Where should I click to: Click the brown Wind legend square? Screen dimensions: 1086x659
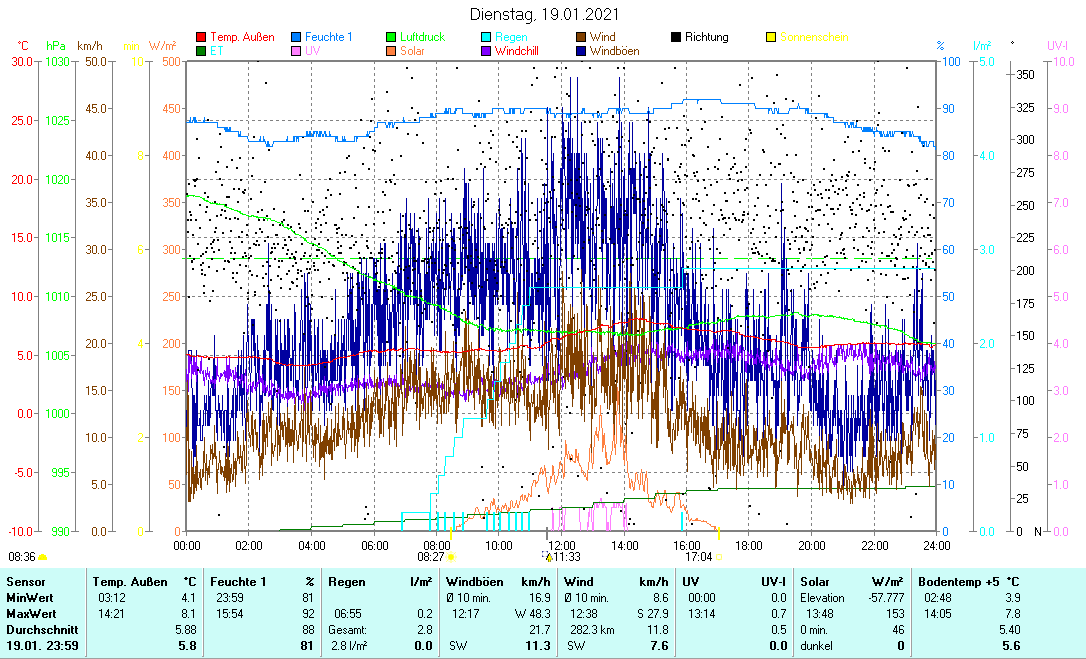(581, 37)
